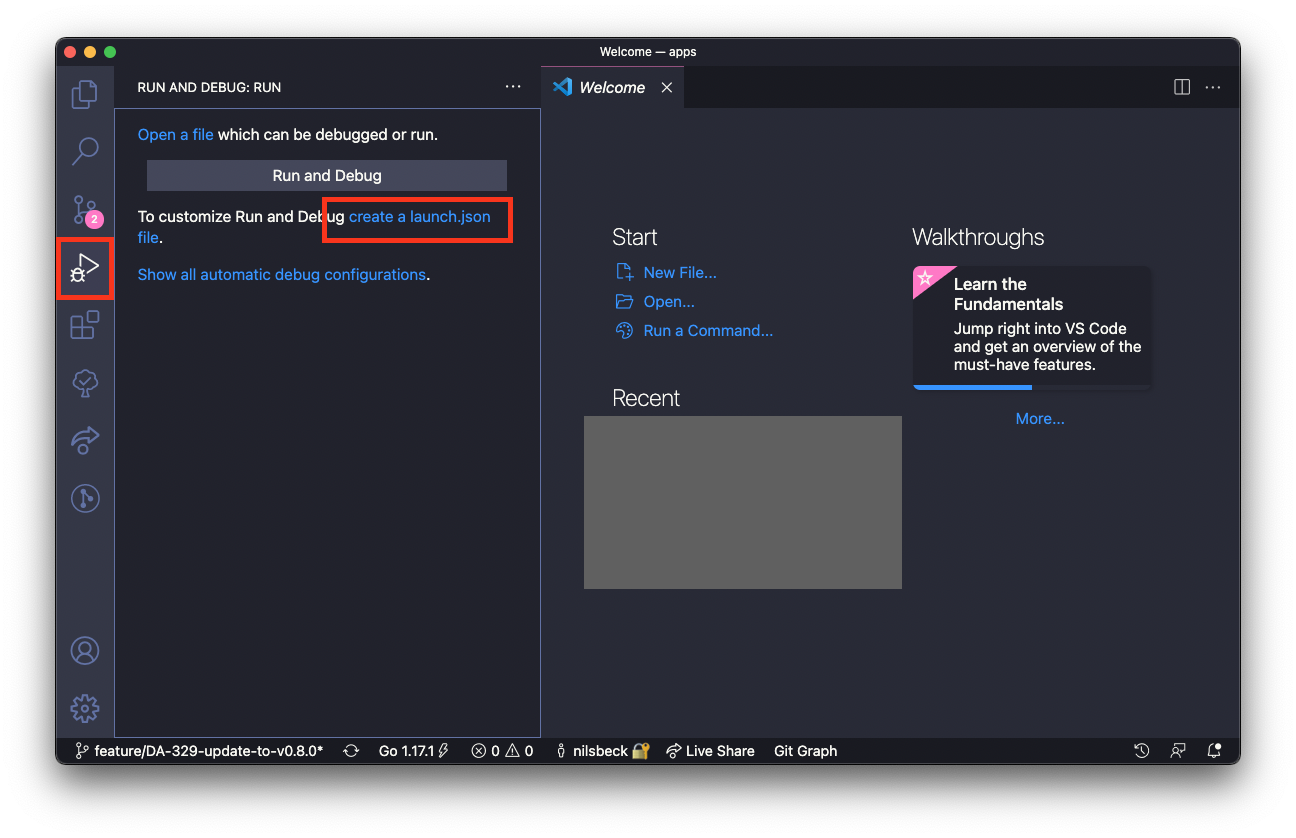Image resolution: width=1296 pixels, height=838 pixels.
Task: Click nilsbeck account in status bar
Action: (603, 751)
